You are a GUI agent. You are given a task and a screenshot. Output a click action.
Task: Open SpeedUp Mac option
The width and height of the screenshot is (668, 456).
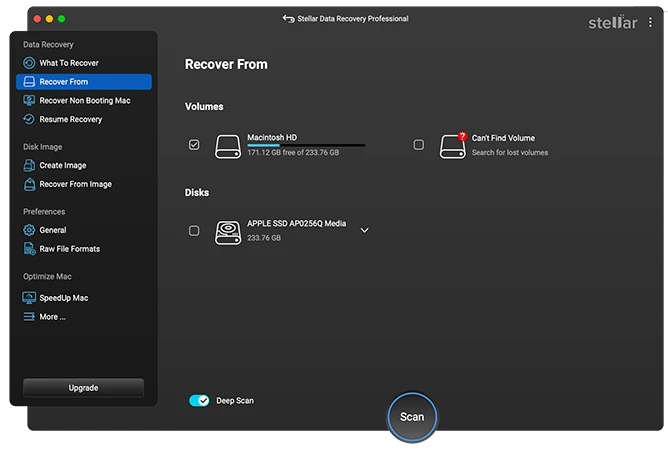[84, 298]
